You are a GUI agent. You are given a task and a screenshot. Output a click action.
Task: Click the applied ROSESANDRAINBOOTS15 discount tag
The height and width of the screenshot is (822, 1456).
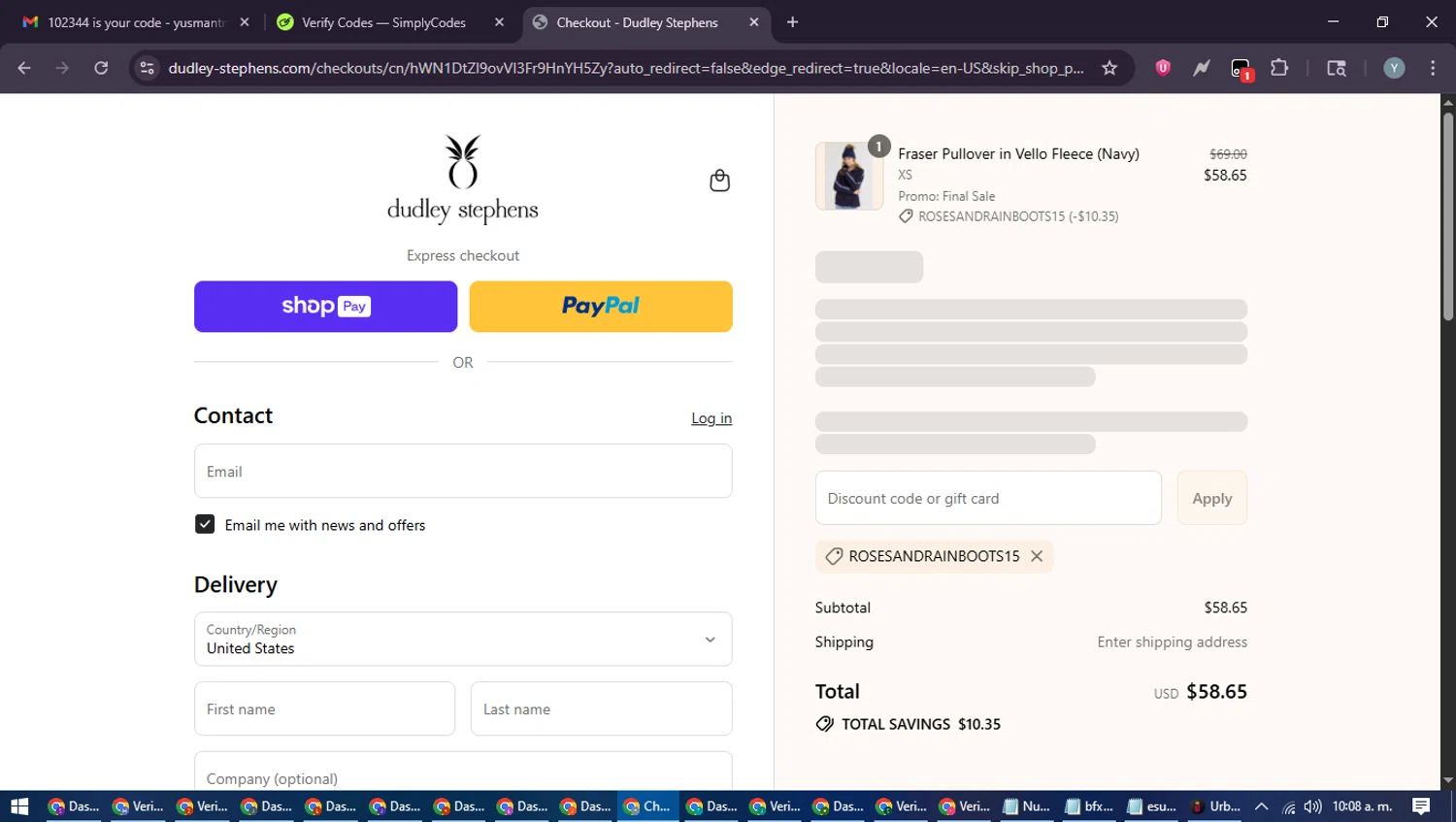tap(934, 556)
